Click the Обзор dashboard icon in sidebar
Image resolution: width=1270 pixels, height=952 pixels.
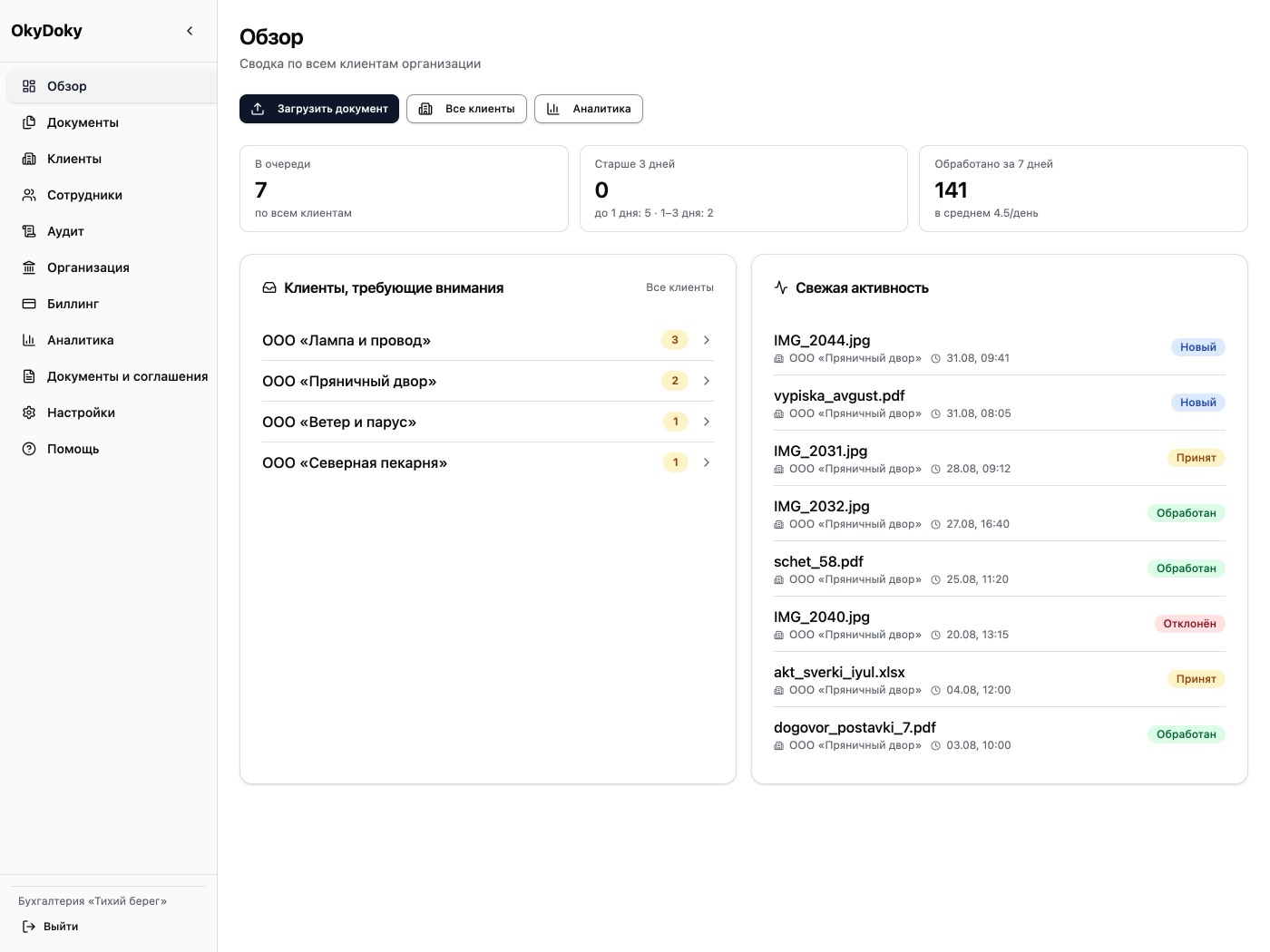pyautogui.click(x=29, y=86)
